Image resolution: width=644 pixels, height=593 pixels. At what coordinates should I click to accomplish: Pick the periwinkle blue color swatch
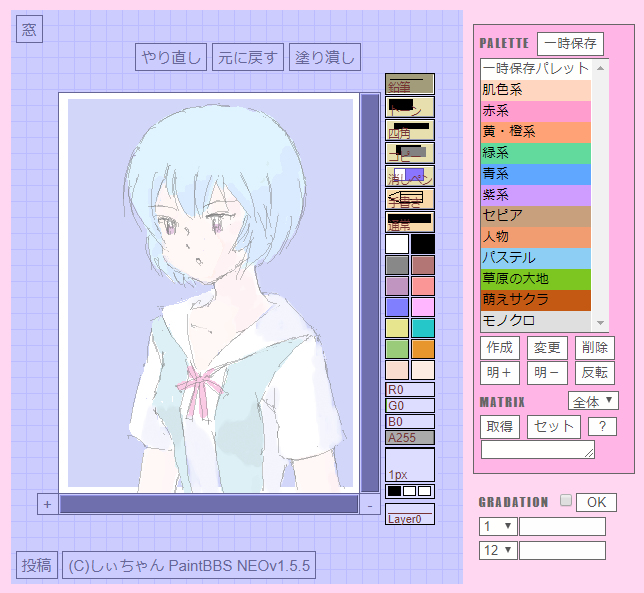pos(397,307)
